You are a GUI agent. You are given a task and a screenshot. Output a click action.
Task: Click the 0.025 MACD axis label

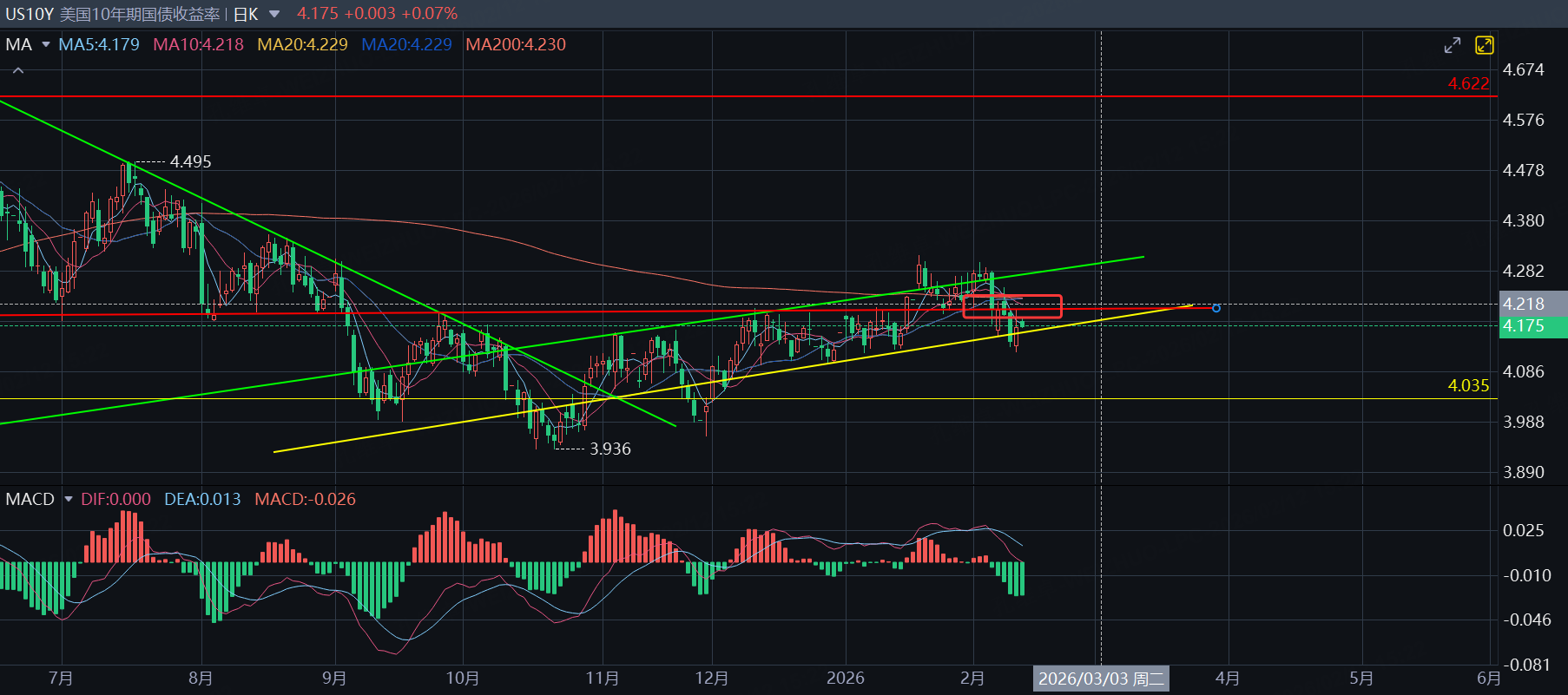point(1524,530)
